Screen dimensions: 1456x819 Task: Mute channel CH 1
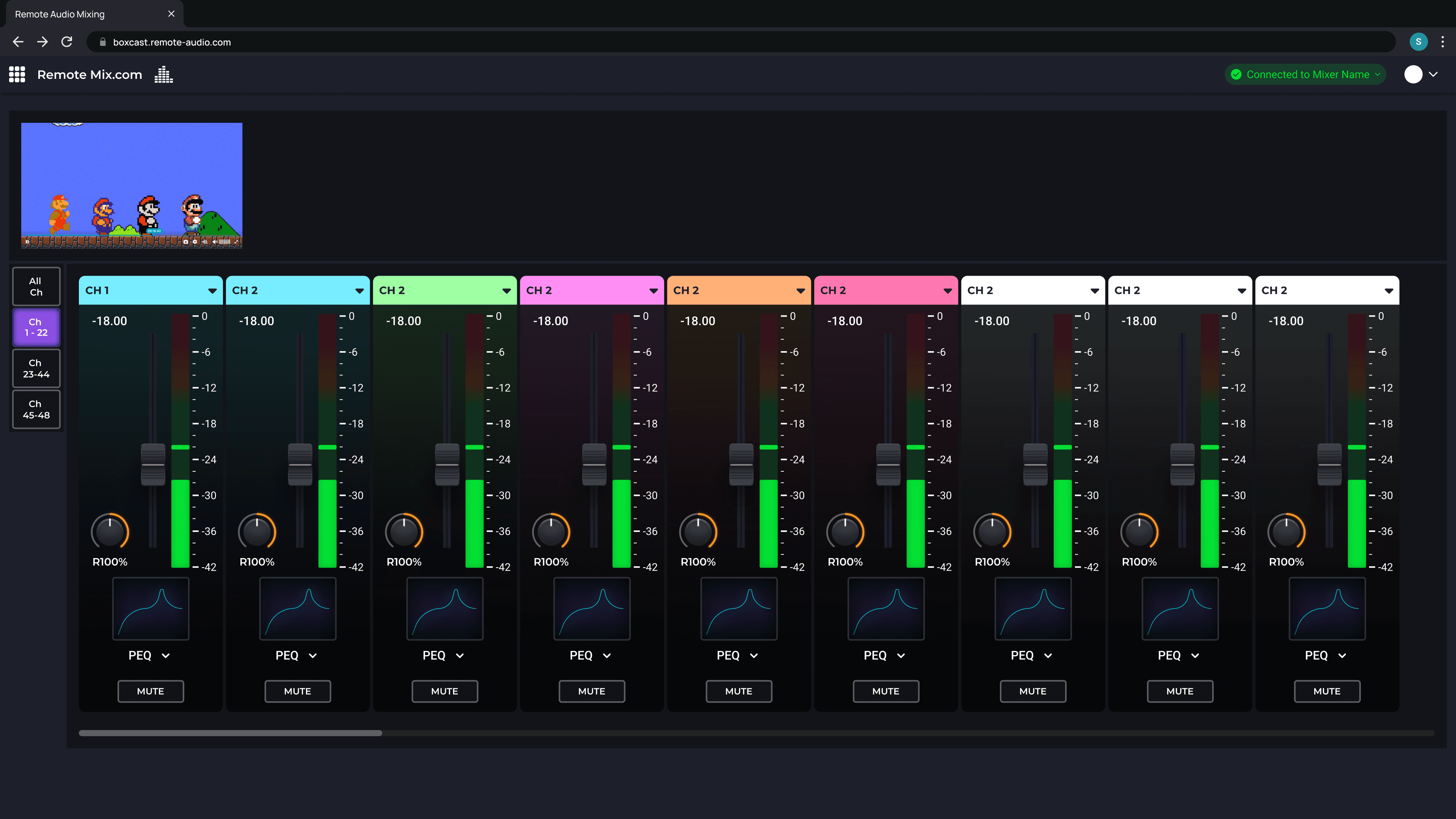tap(151, 691)
